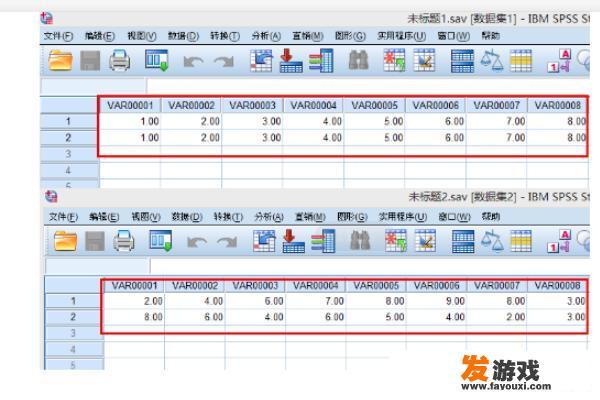Open 转换(T) menu in 未标题2.sav window
Screen dimensions: 600x400
(228, 217)
